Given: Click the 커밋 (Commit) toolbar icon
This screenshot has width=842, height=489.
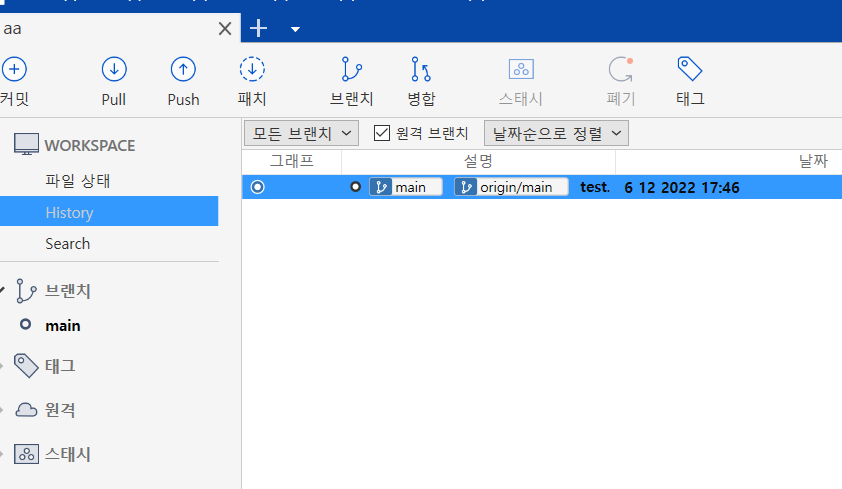Looking at the screenshot, I should [x=14, y=69].
